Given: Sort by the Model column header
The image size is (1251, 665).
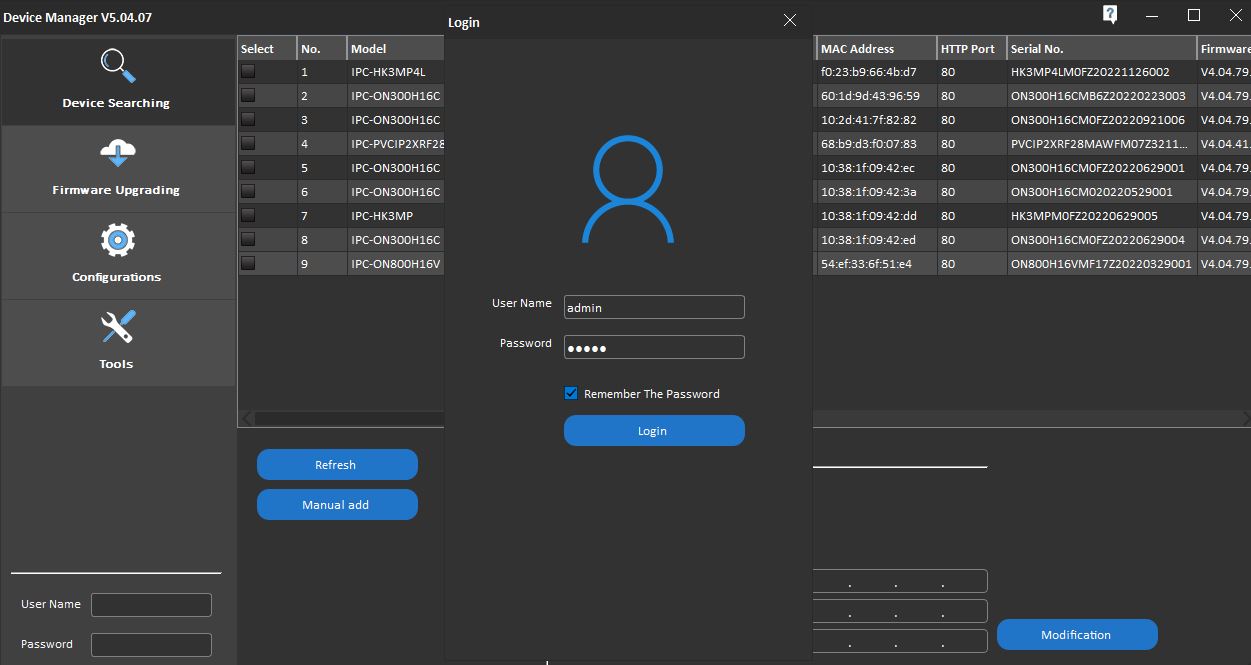Looking at the screenshot, I should [x=396, y=48].
